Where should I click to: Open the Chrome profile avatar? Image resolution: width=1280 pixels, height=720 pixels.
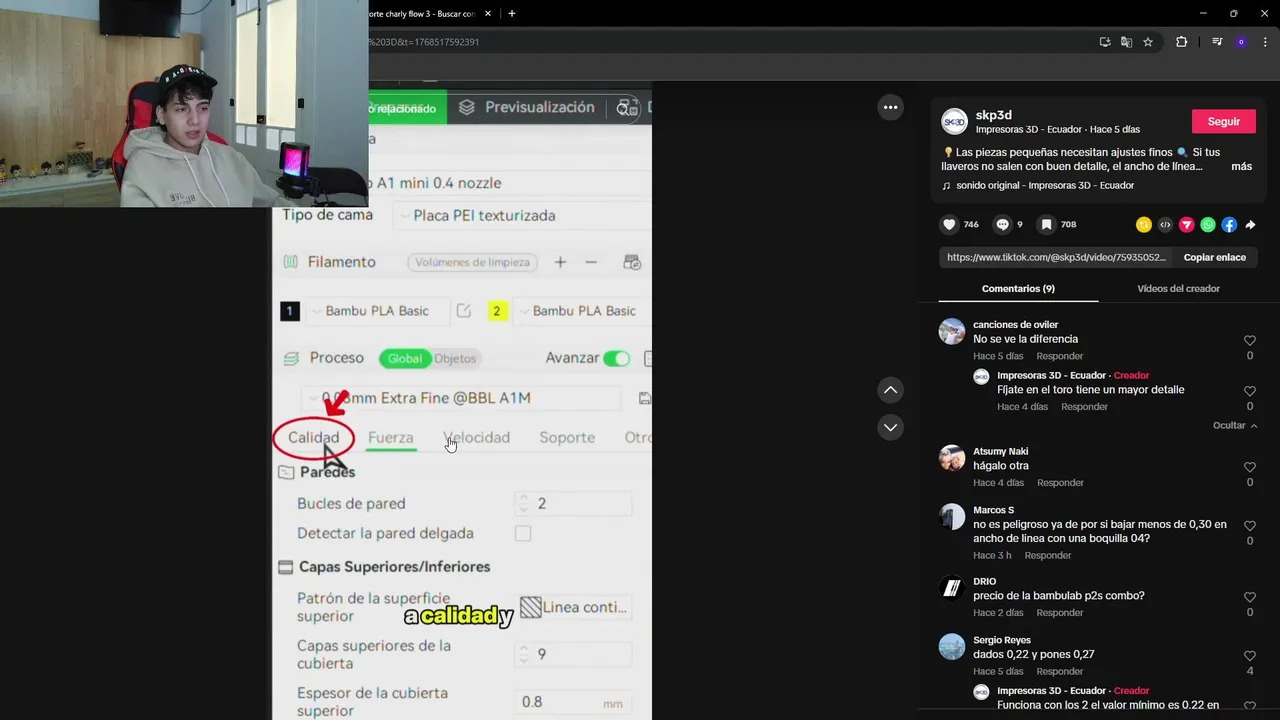click(1241, 42)
